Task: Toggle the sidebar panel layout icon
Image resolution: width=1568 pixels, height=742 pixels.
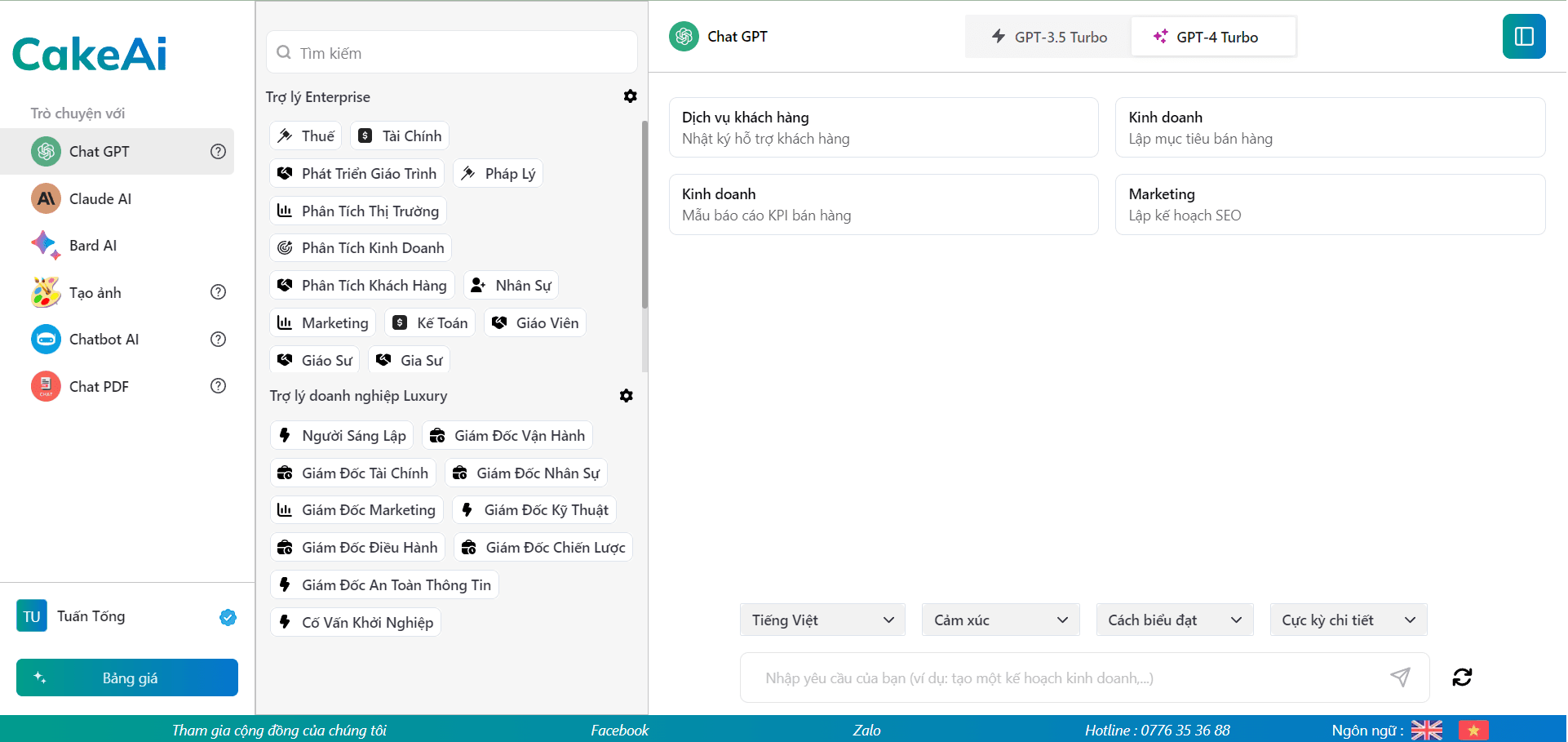Action: (x=1523, y=37)
